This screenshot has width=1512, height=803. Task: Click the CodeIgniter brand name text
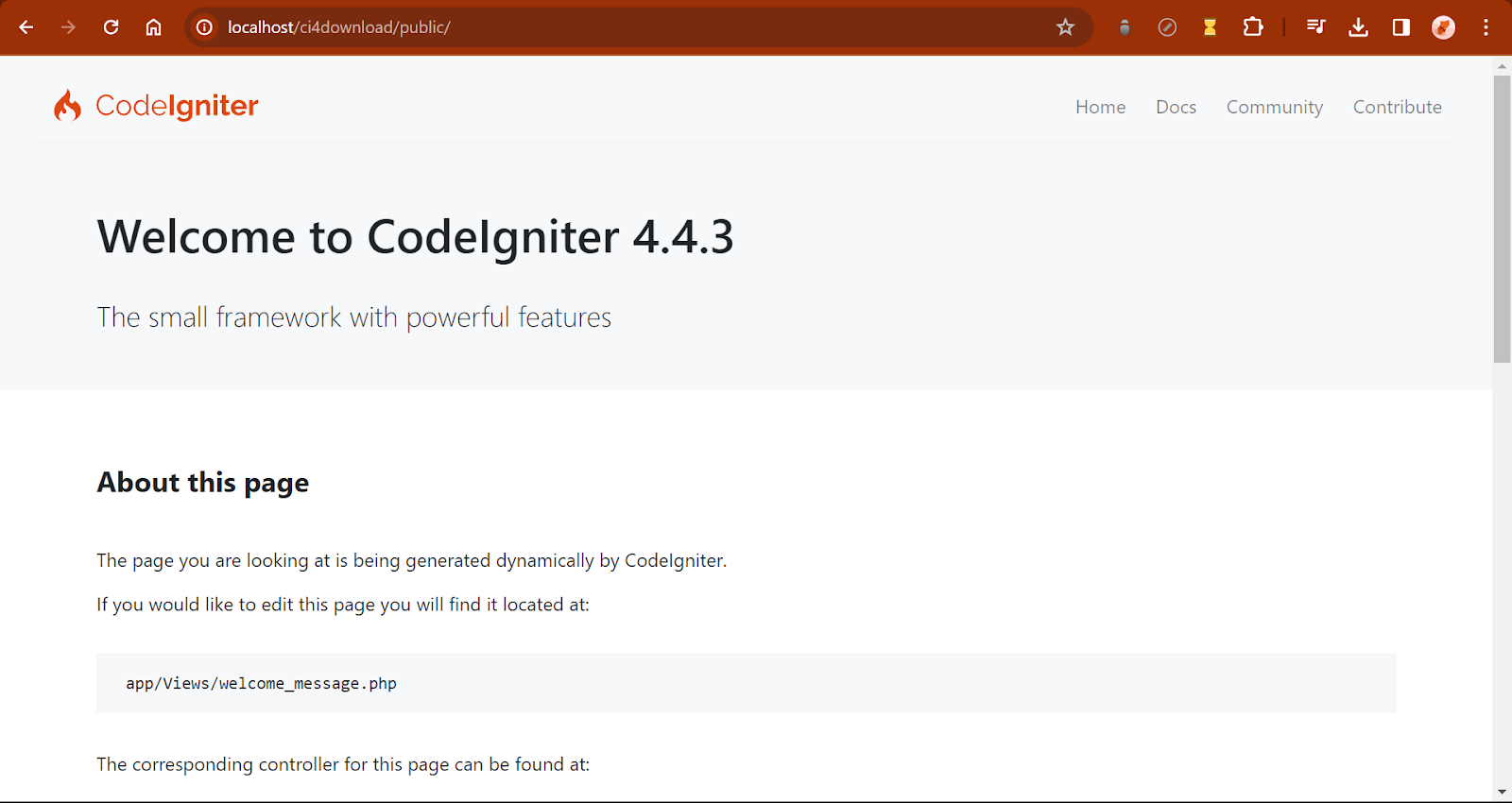coord(177,106)
